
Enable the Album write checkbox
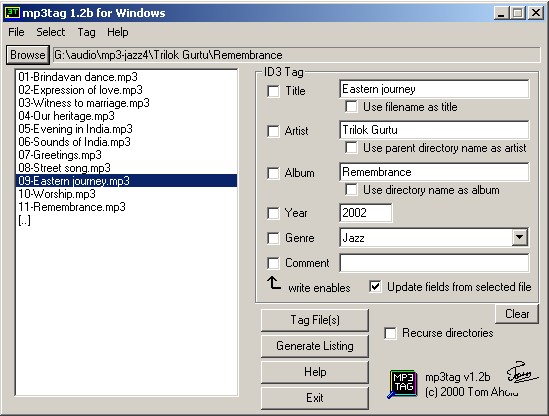273,173
